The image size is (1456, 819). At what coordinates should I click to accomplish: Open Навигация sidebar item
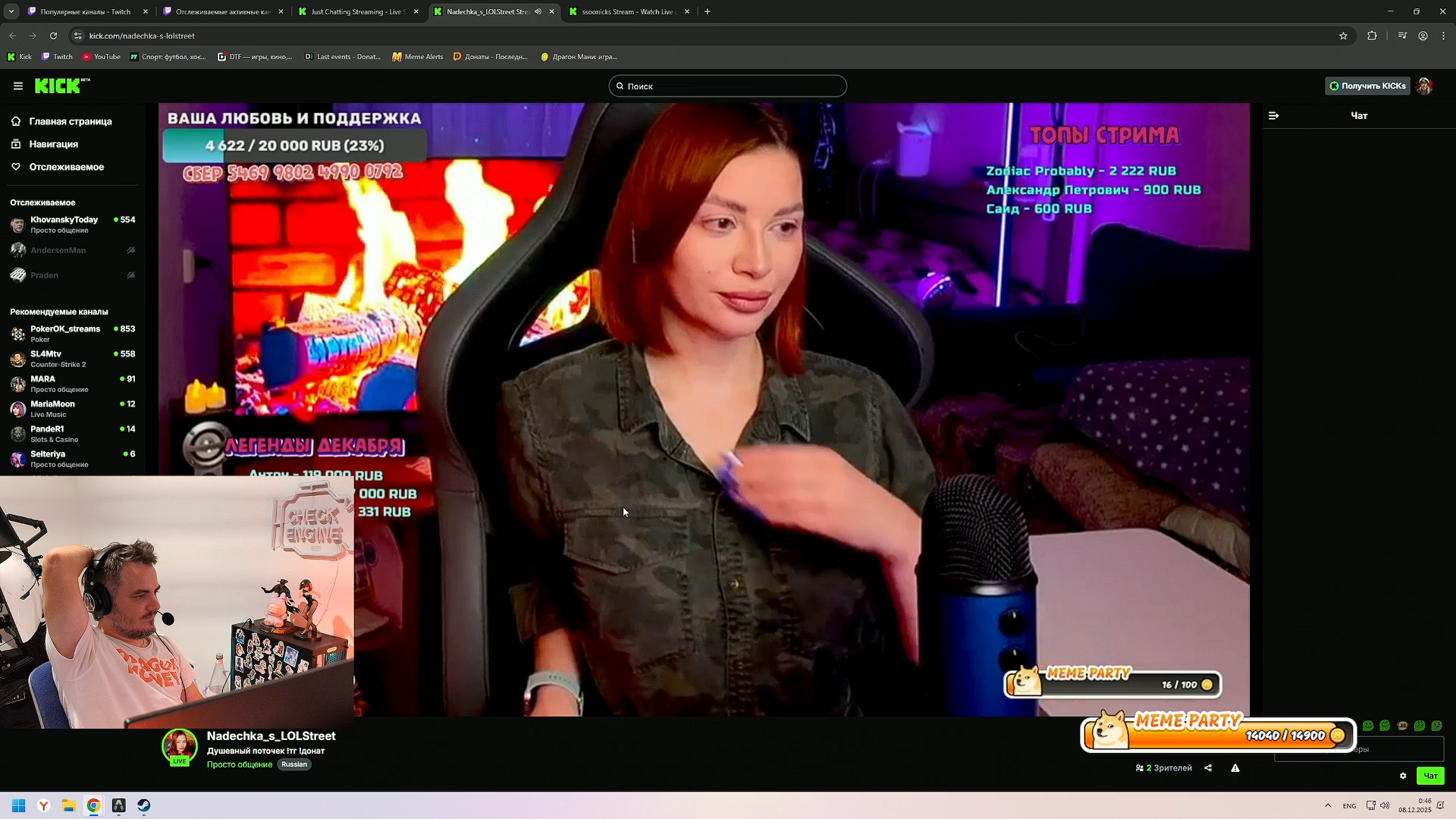point(53,144)
